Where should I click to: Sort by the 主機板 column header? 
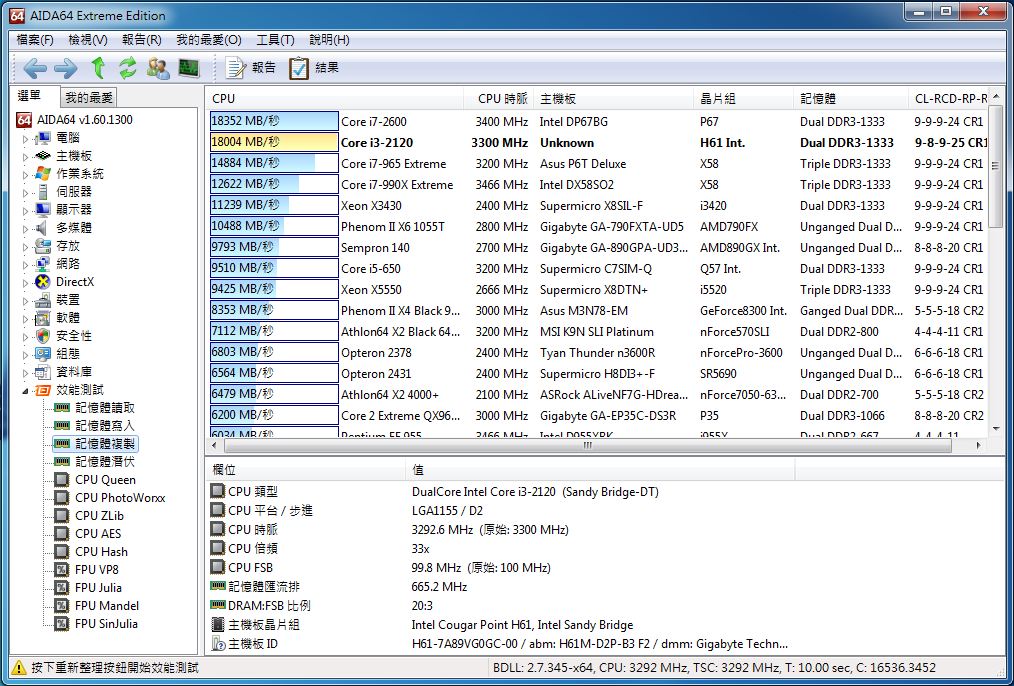(x=614, y=99)
